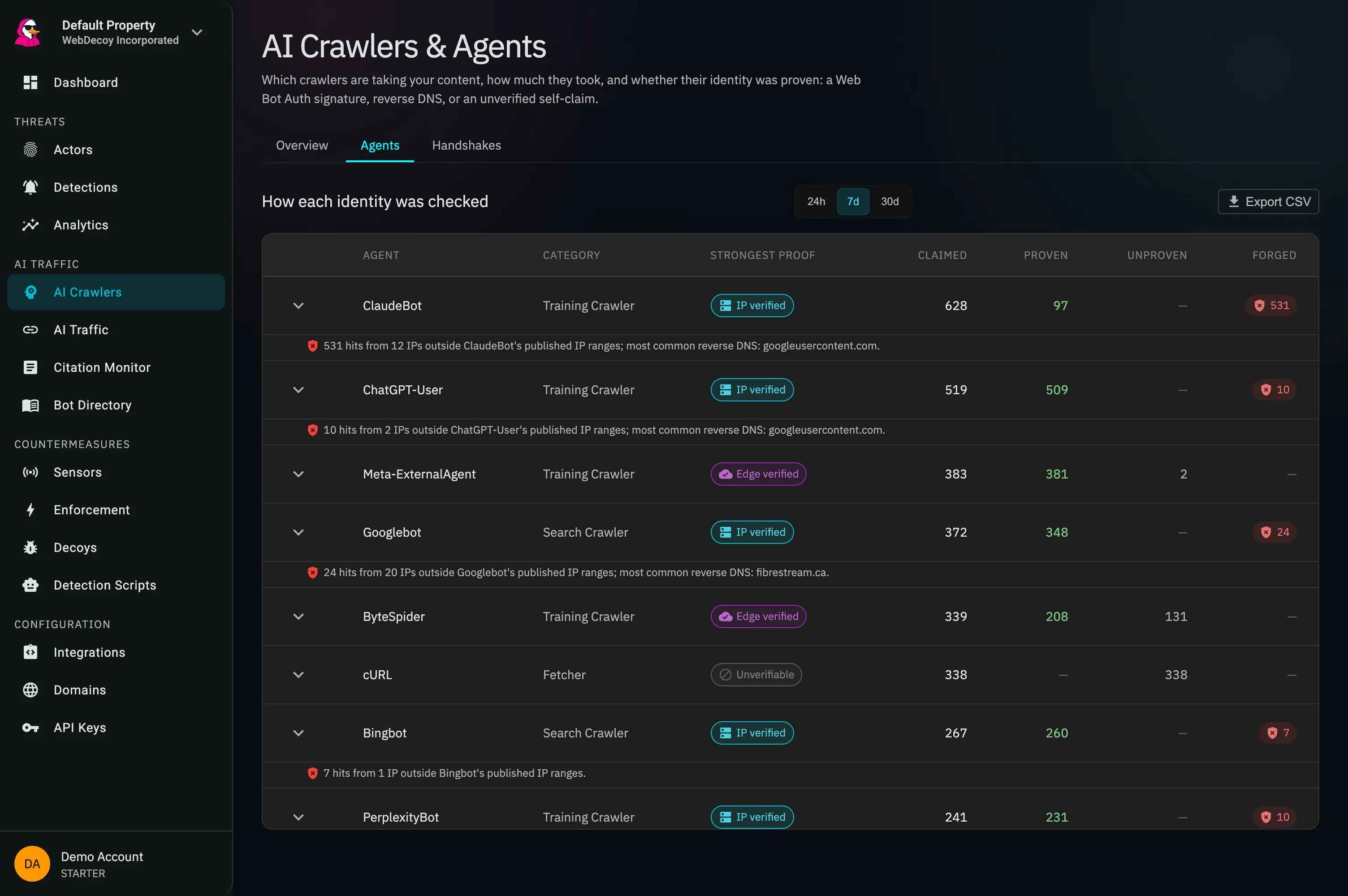
Task: Click the Proven column header
Action: [1045, 255]
